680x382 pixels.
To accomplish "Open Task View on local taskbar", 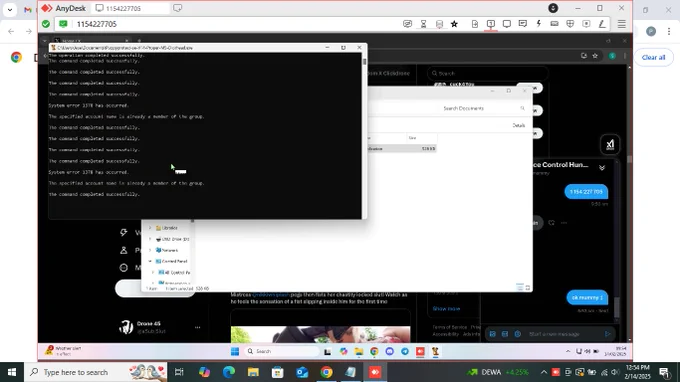I will [179, 372].
